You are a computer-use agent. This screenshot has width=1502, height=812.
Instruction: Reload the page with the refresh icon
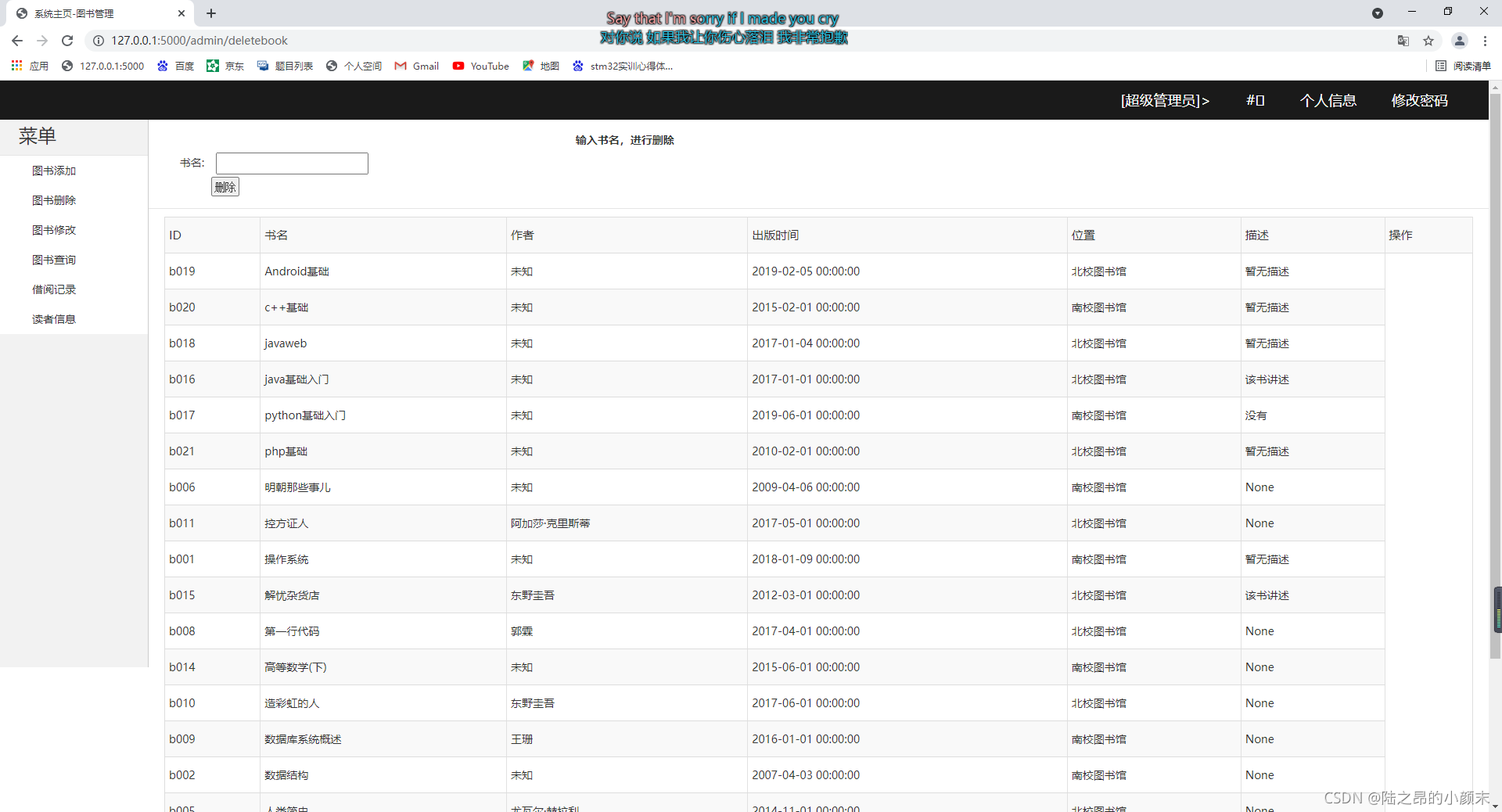(67, 41)
